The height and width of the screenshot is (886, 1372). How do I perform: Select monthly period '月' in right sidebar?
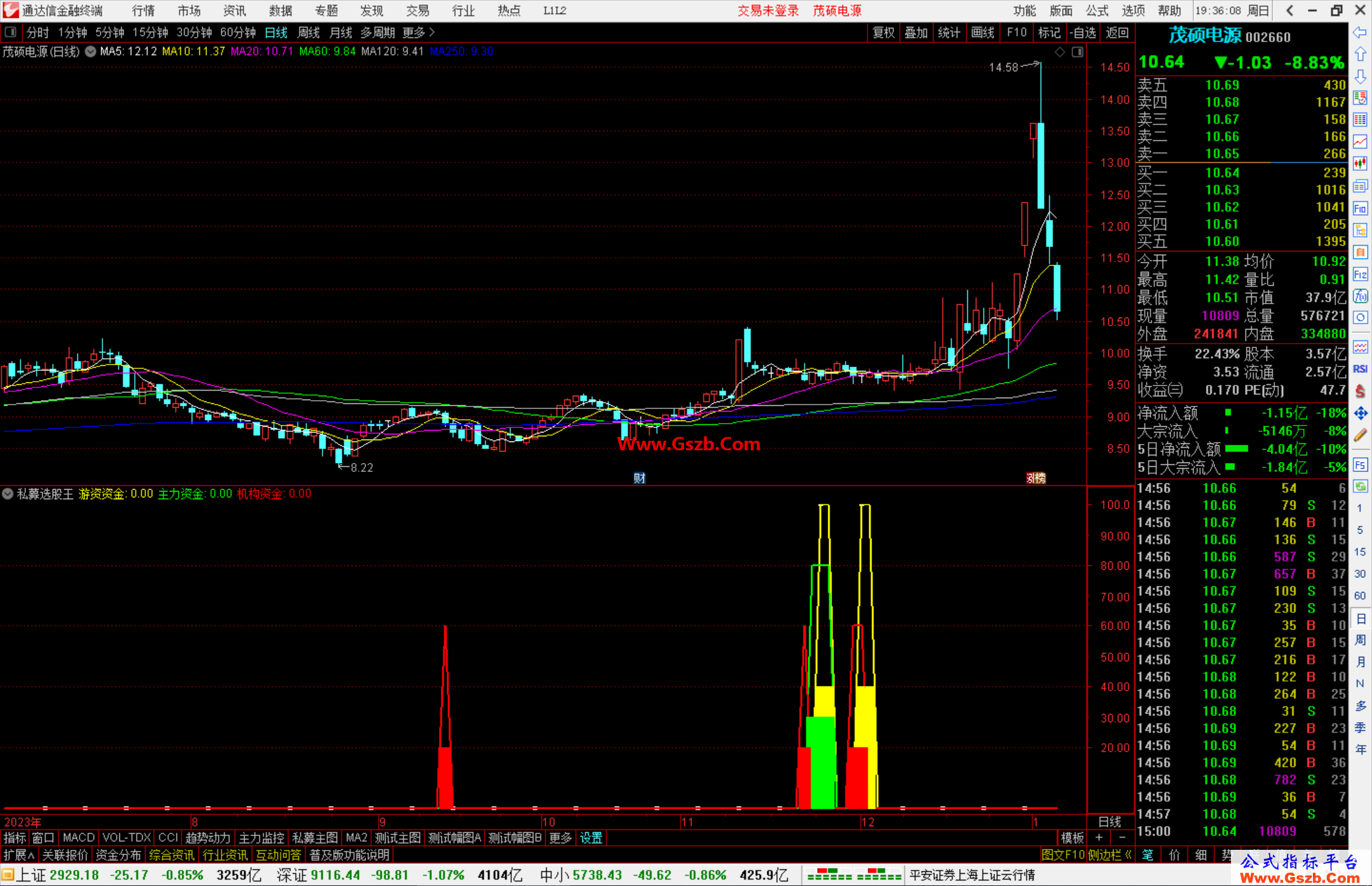(1360, 662)
